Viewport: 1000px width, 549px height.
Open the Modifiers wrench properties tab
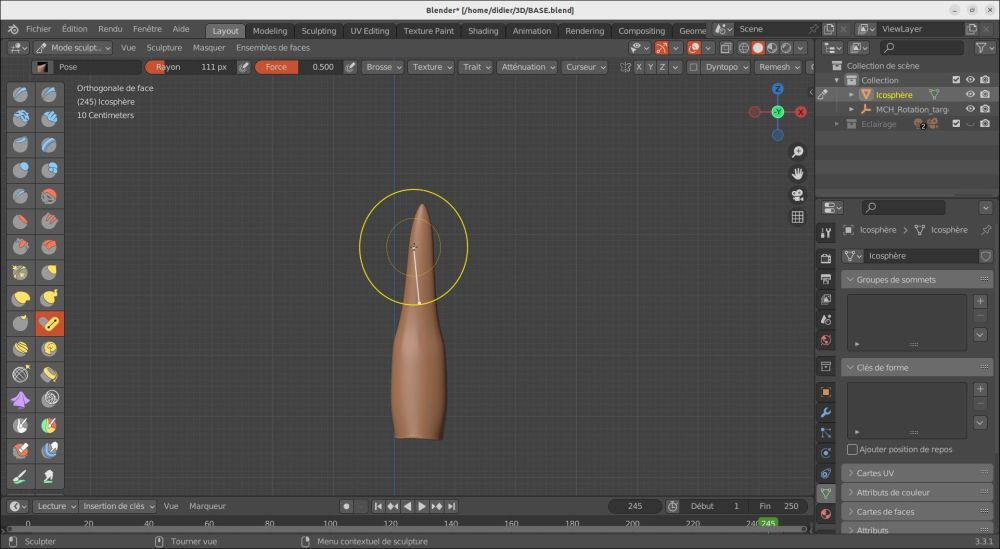coord(826,412)
